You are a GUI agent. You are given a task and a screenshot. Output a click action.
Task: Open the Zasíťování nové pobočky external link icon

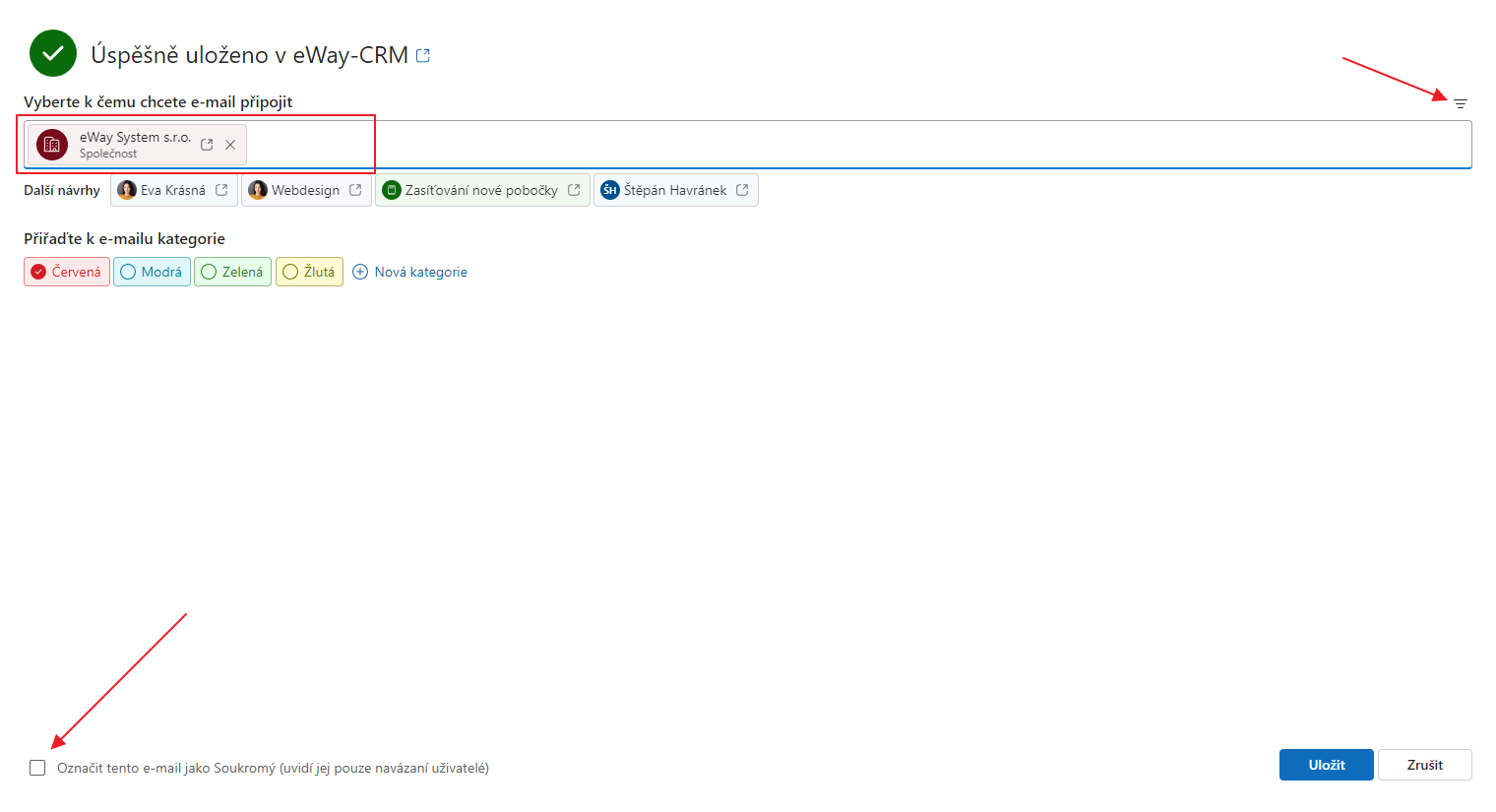(x=574, y=190)
